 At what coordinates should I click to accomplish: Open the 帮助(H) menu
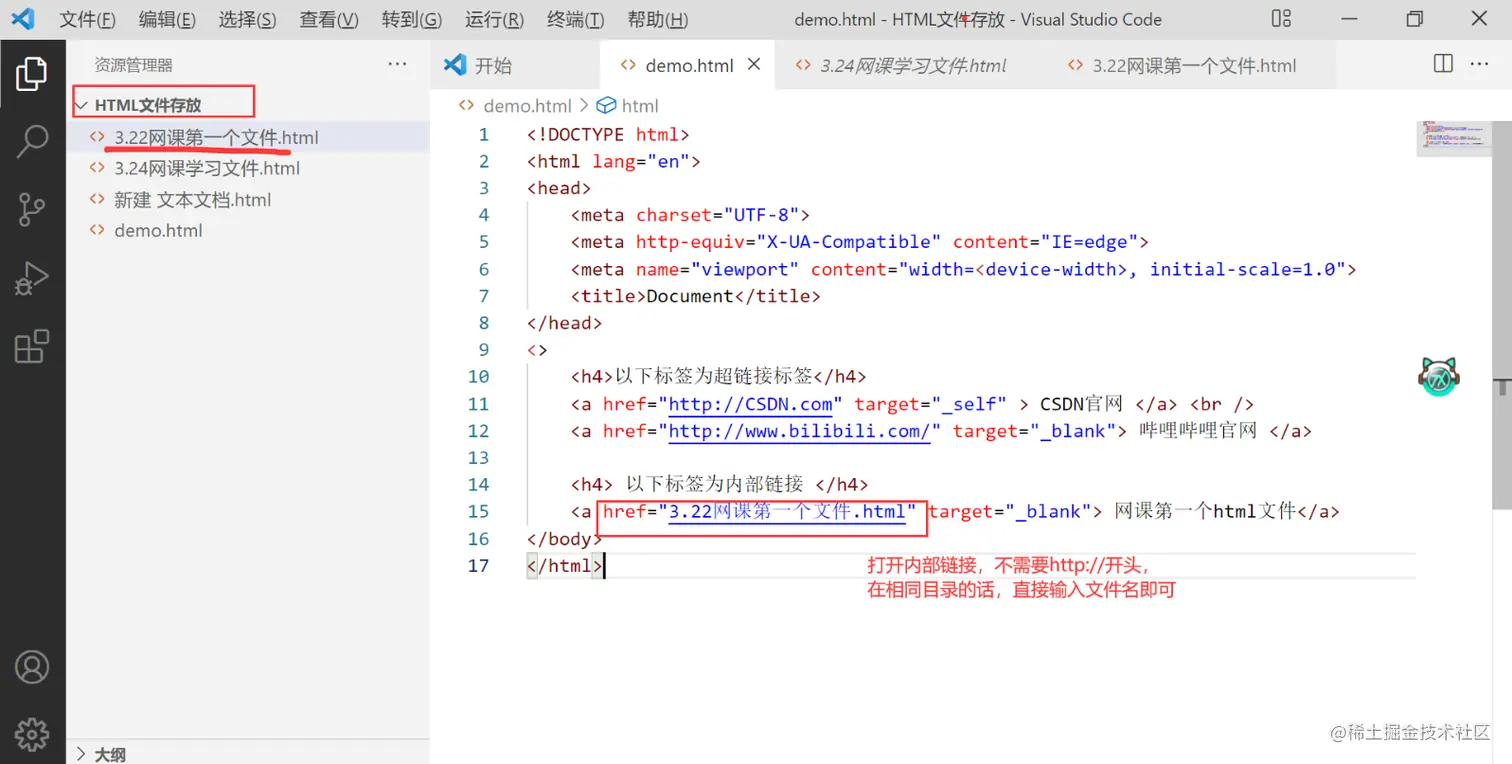(x=657, y=20)
